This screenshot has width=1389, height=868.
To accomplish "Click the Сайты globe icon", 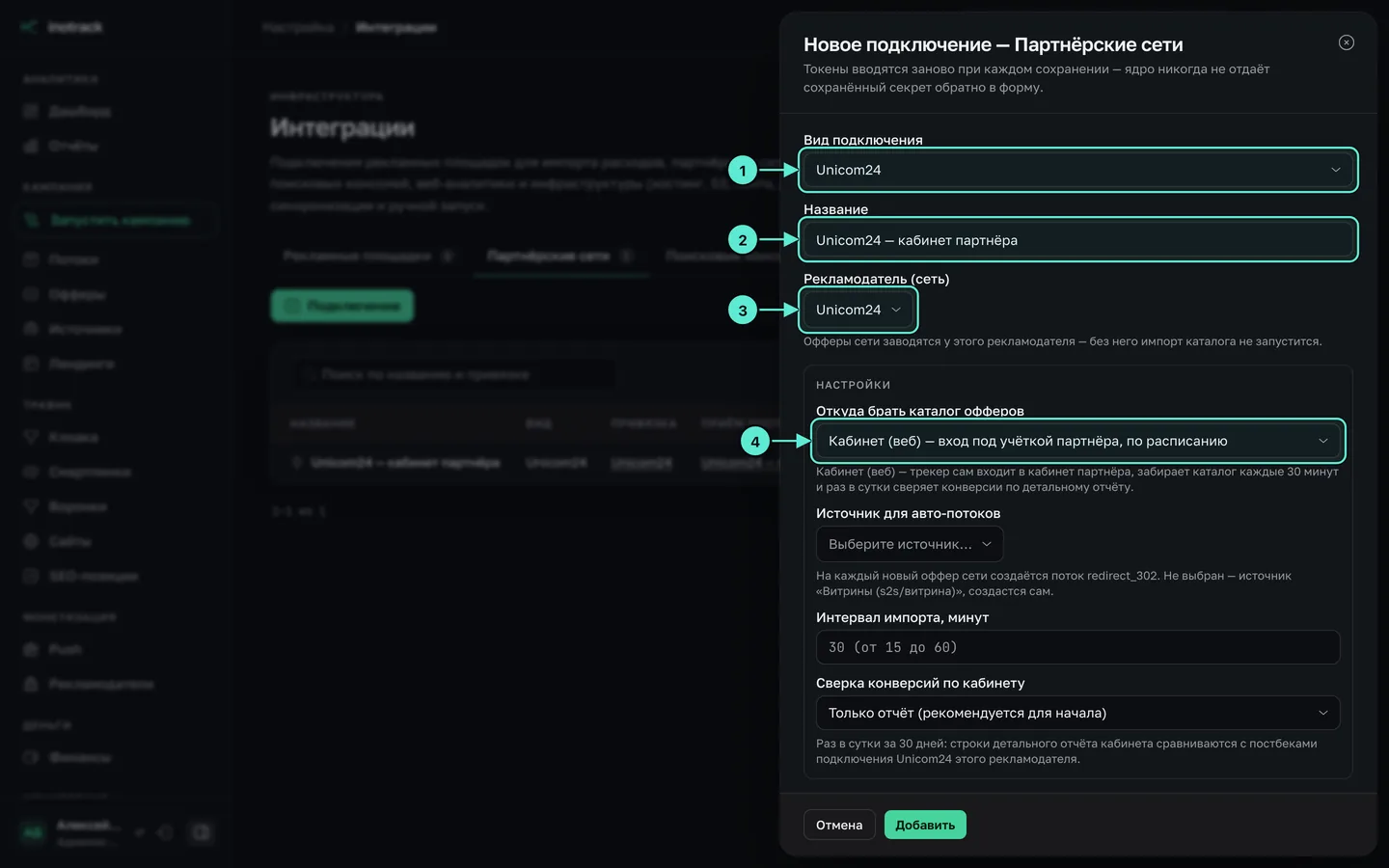I will pos(31,541).
